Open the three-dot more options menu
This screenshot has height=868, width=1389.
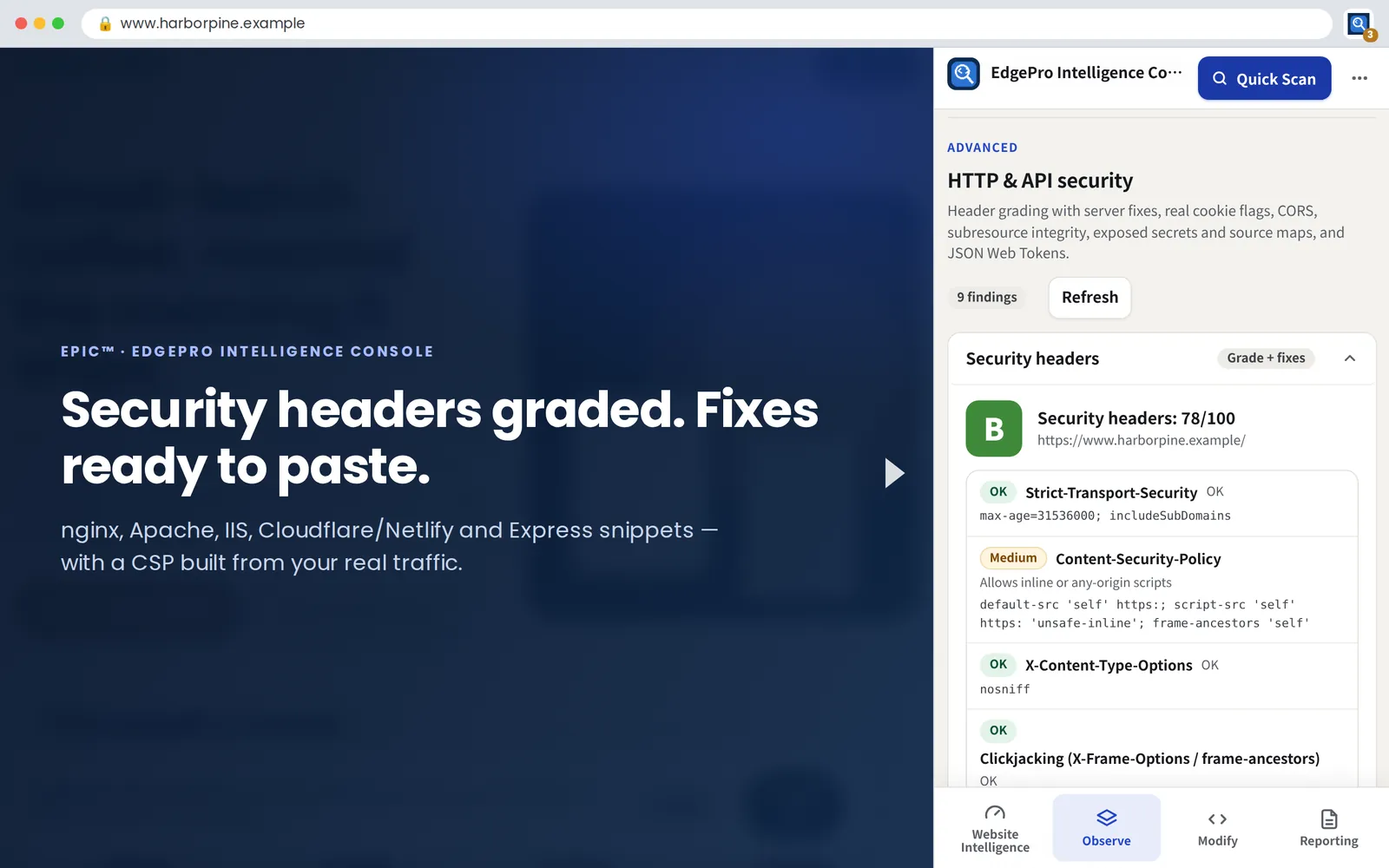(1359, 78)
